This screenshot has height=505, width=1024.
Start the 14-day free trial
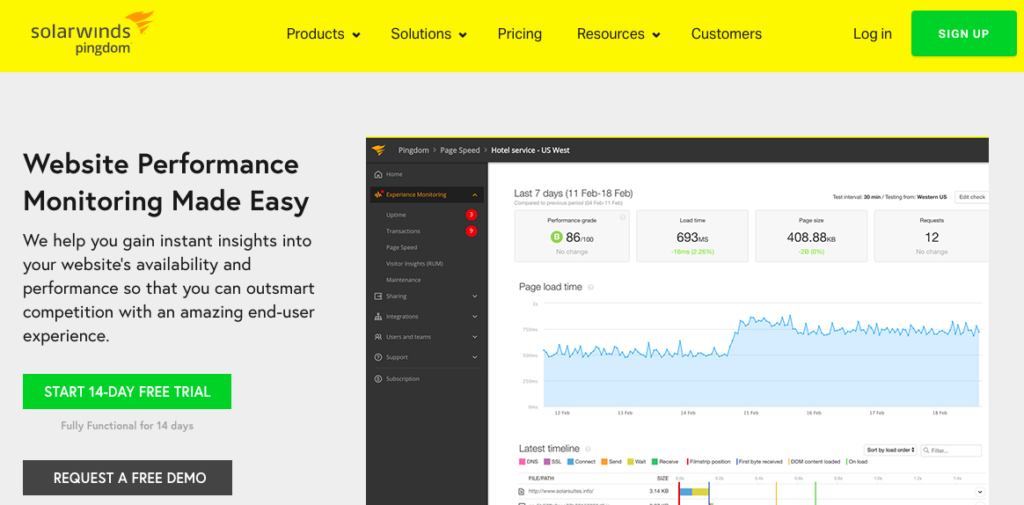tap(127, 391)
